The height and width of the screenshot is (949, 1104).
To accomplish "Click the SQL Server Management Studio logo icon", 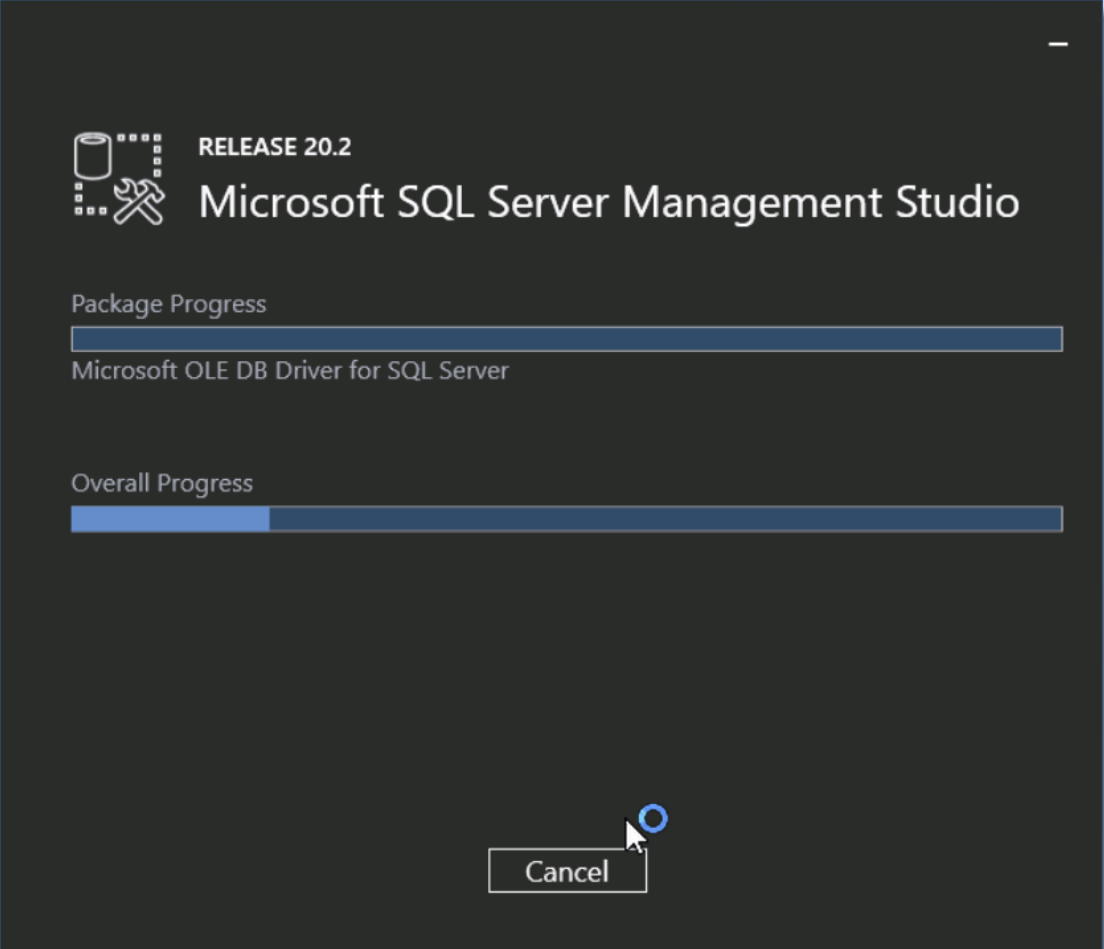I will click(x=119, y=179).
